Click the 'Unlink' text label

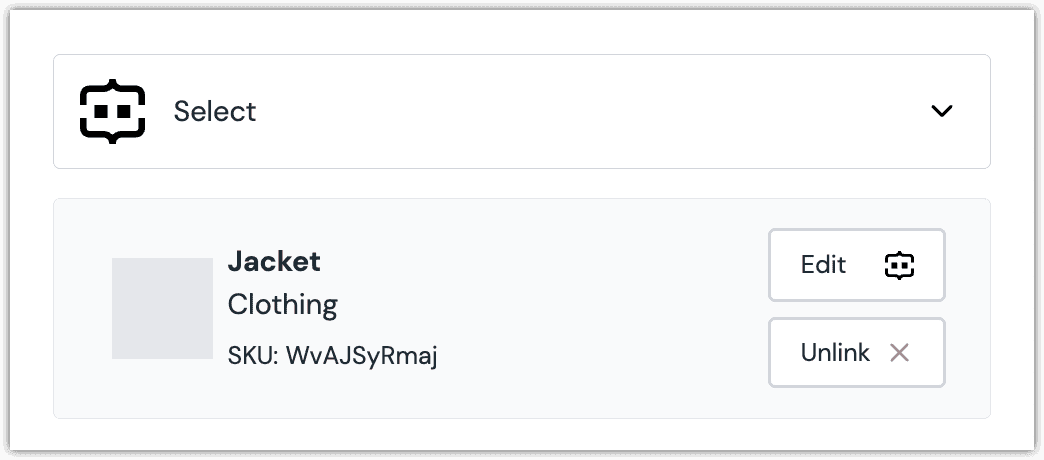(x=835, y=353)
